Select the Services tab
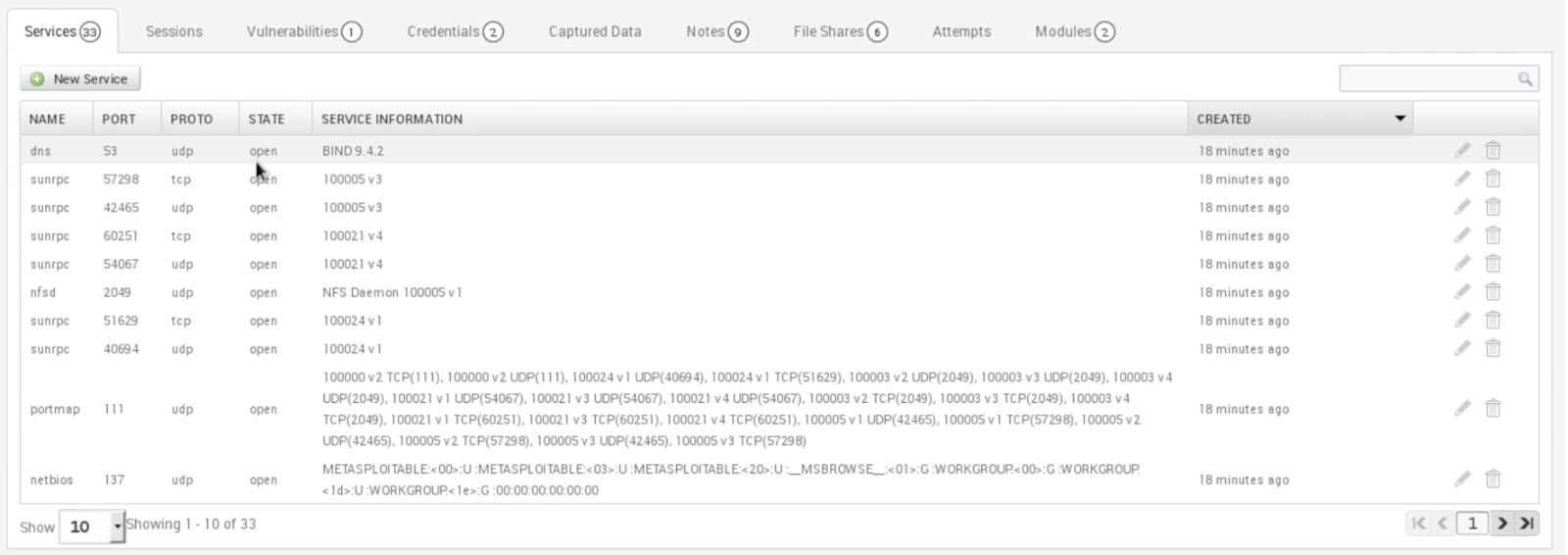Viewport: 1568px width, 555px height. pyautogui.click(x=63, y=31)
